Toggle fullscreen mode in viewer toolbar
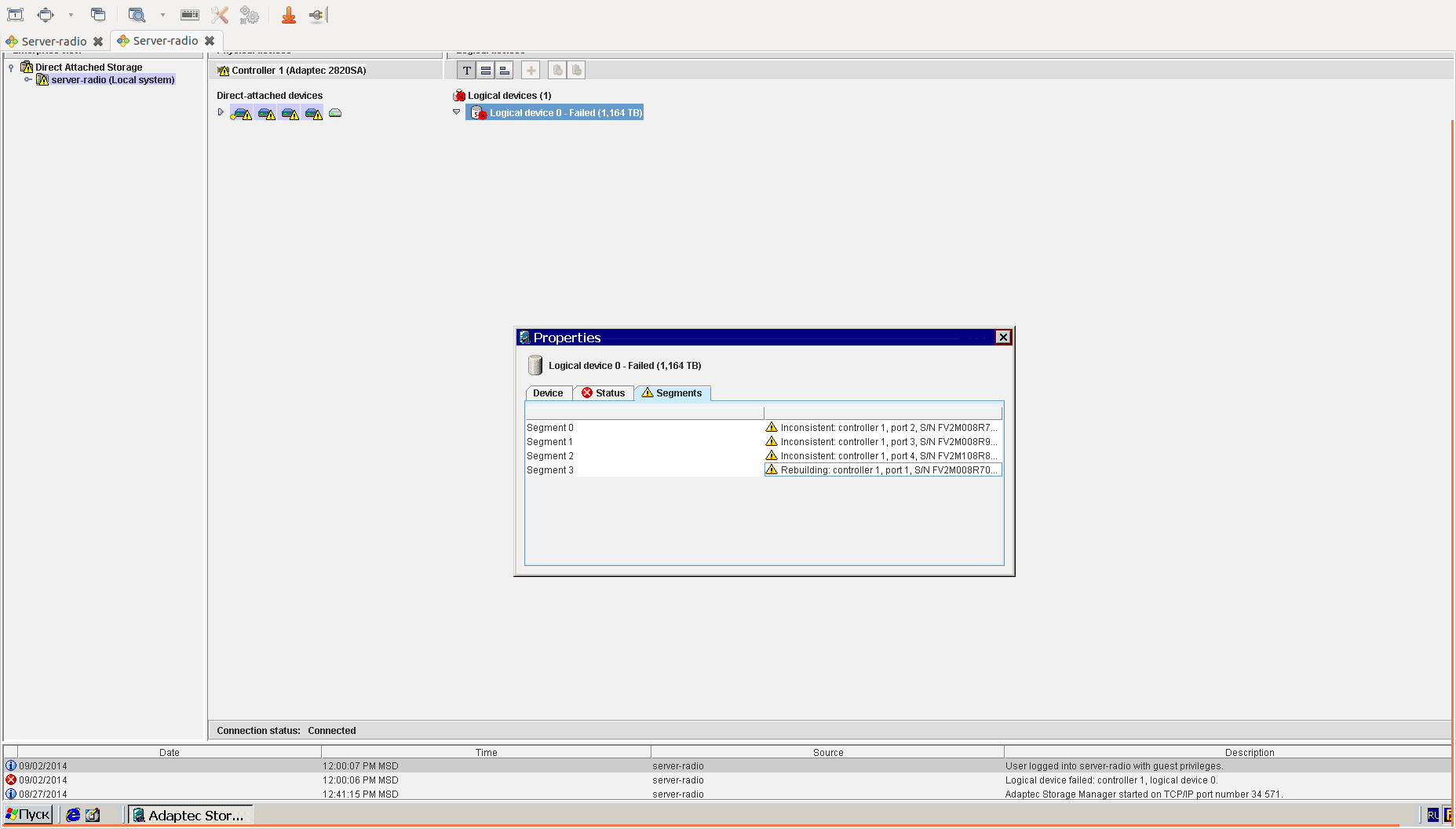Image resolution: width=1456 pixels, height=829 pixels. point(46,14)
